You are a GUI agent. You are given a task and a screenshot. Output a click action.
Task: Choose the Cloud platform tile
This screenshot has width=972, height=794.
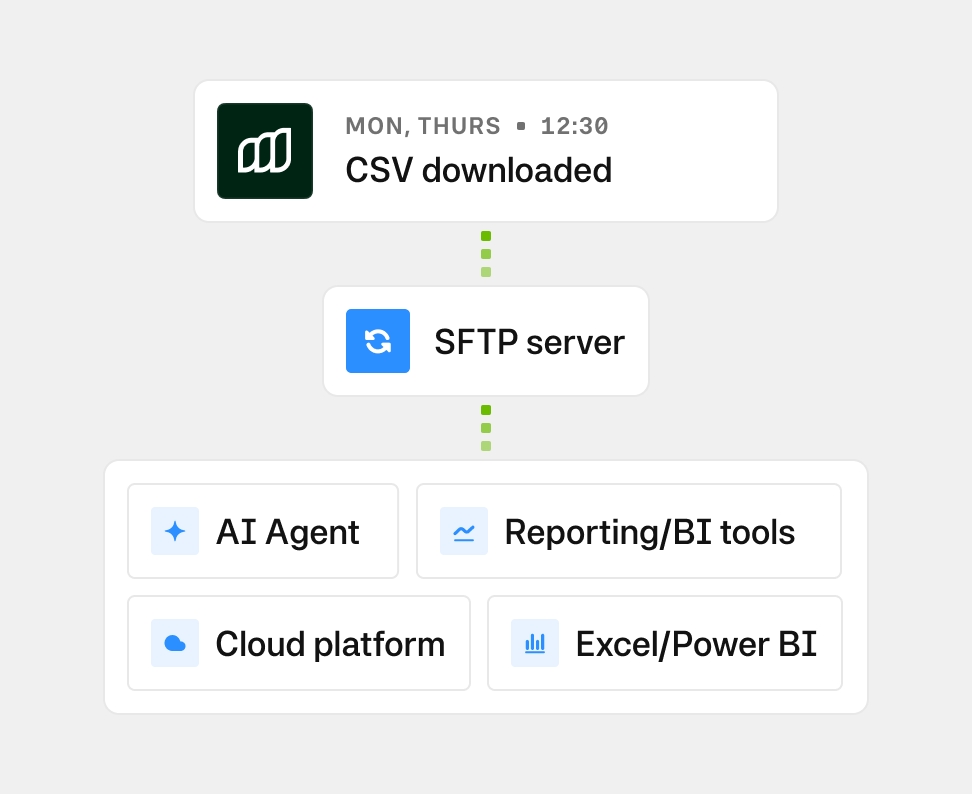click(299, 643)
